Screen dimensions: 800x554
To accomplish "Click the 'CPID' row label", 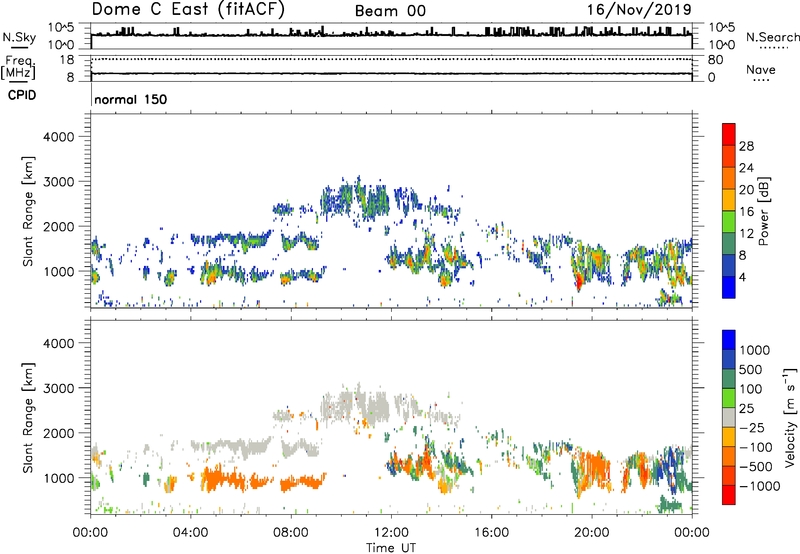I will click(22, 95).
